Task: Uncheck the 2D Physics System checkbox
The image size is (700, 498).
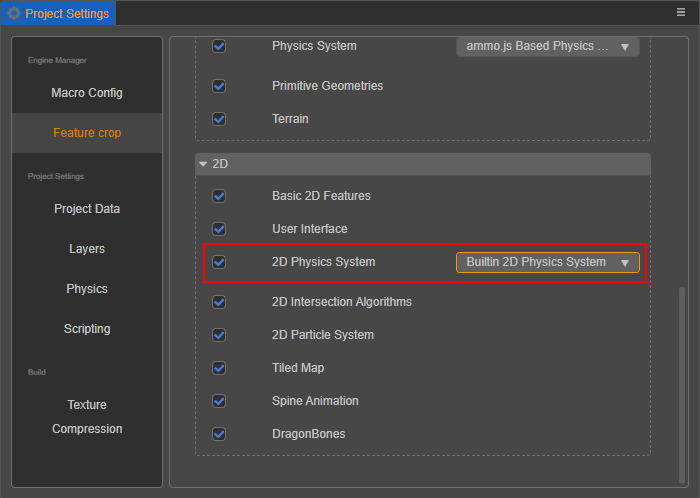Action: tap(219, 262)
